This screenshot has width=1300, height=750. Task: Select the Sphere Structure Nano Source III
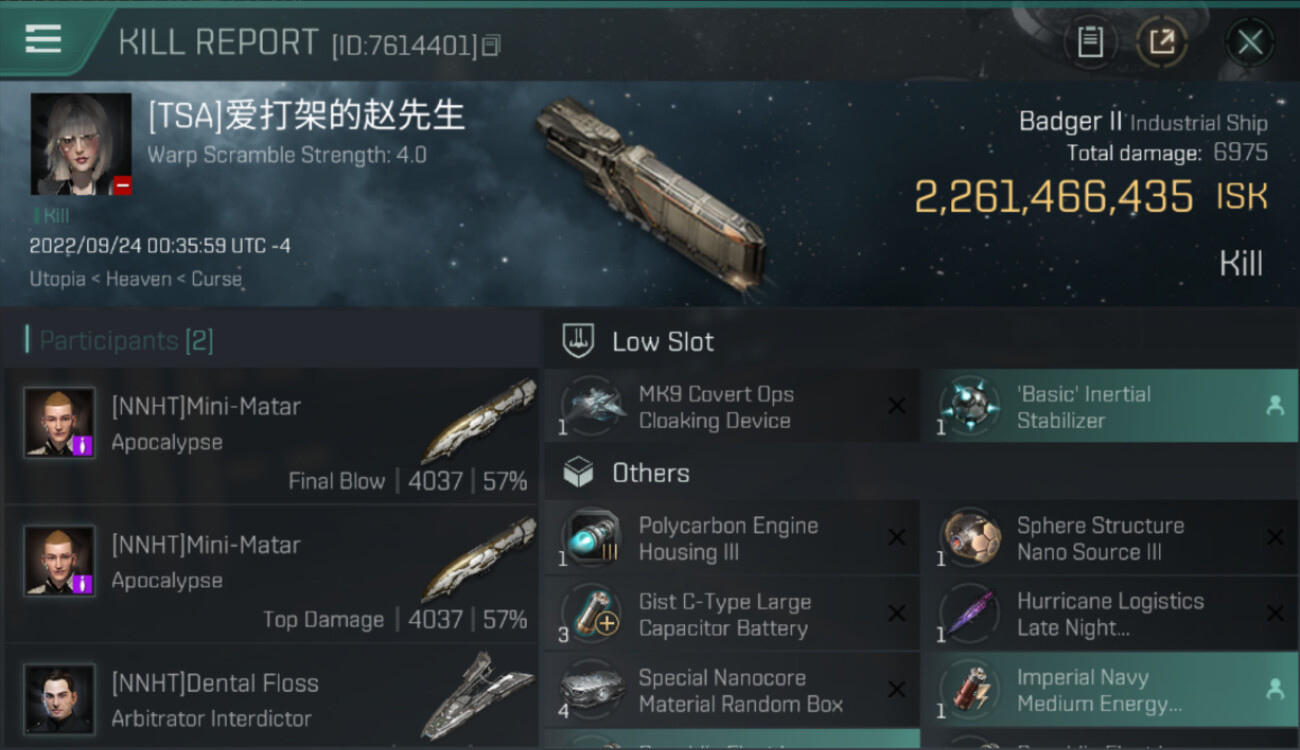tap(1109, 539)
